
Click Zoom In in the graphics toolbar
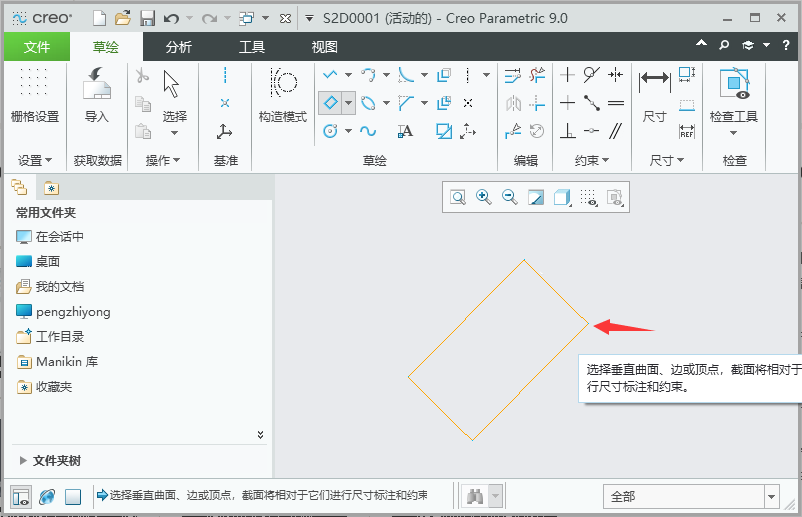(484, 197)
